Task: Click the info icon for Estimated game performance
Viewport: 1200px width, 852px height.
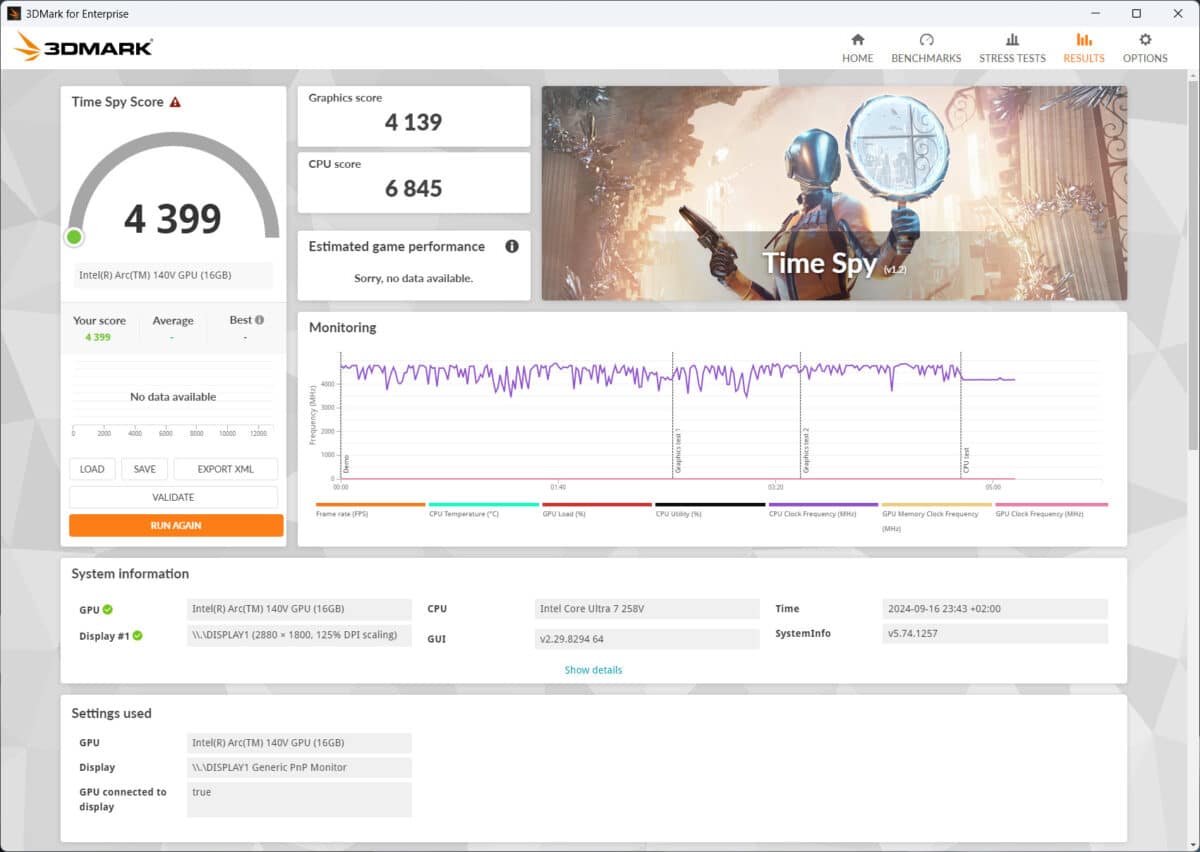Action: [512, 246]
